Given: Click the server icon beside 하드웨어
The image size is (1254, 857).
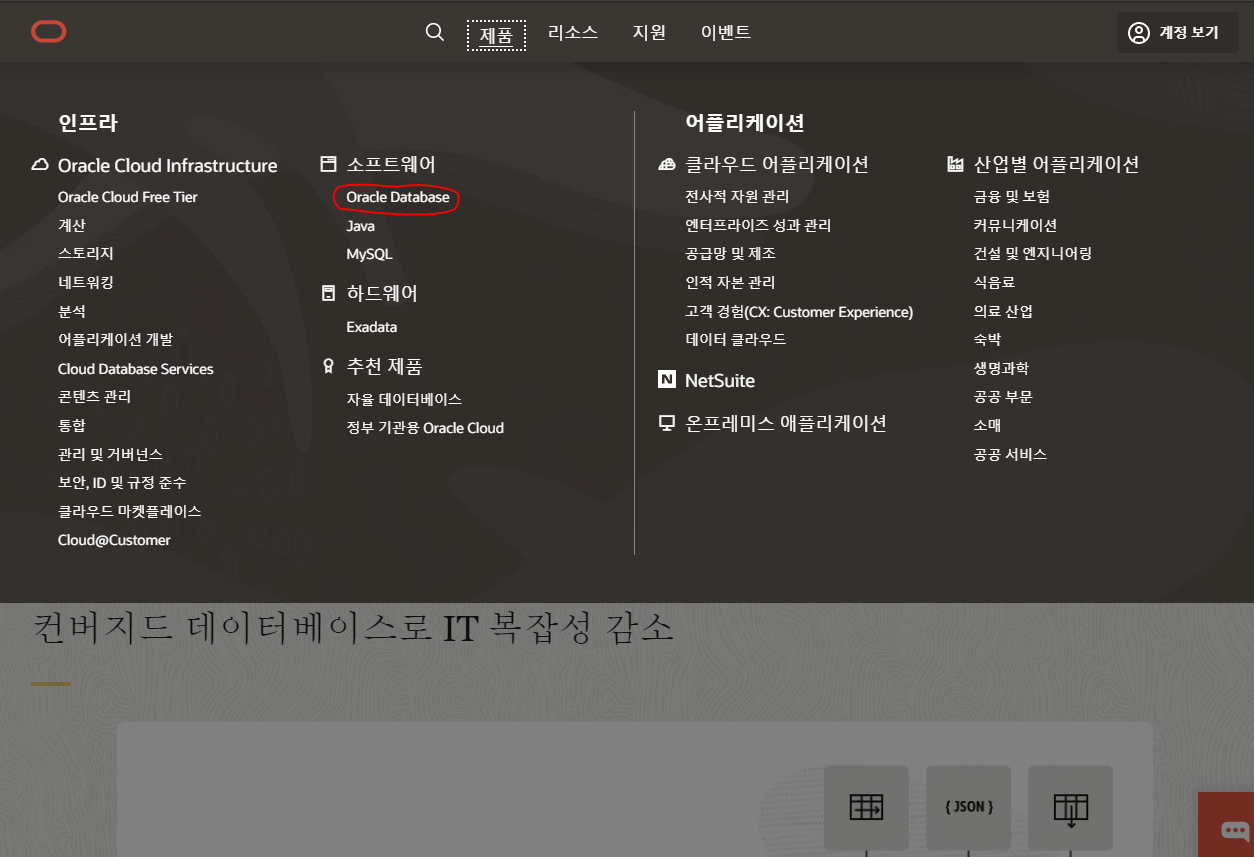Looking at the screenshot, I should click(x=328, y=293).
